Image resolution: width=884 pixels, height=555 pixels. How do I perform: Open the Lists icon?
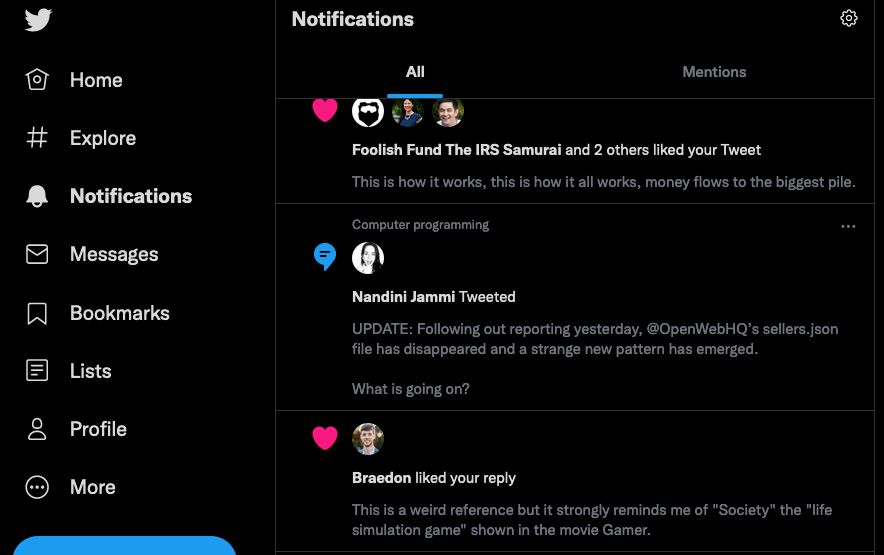click(37, 371)
